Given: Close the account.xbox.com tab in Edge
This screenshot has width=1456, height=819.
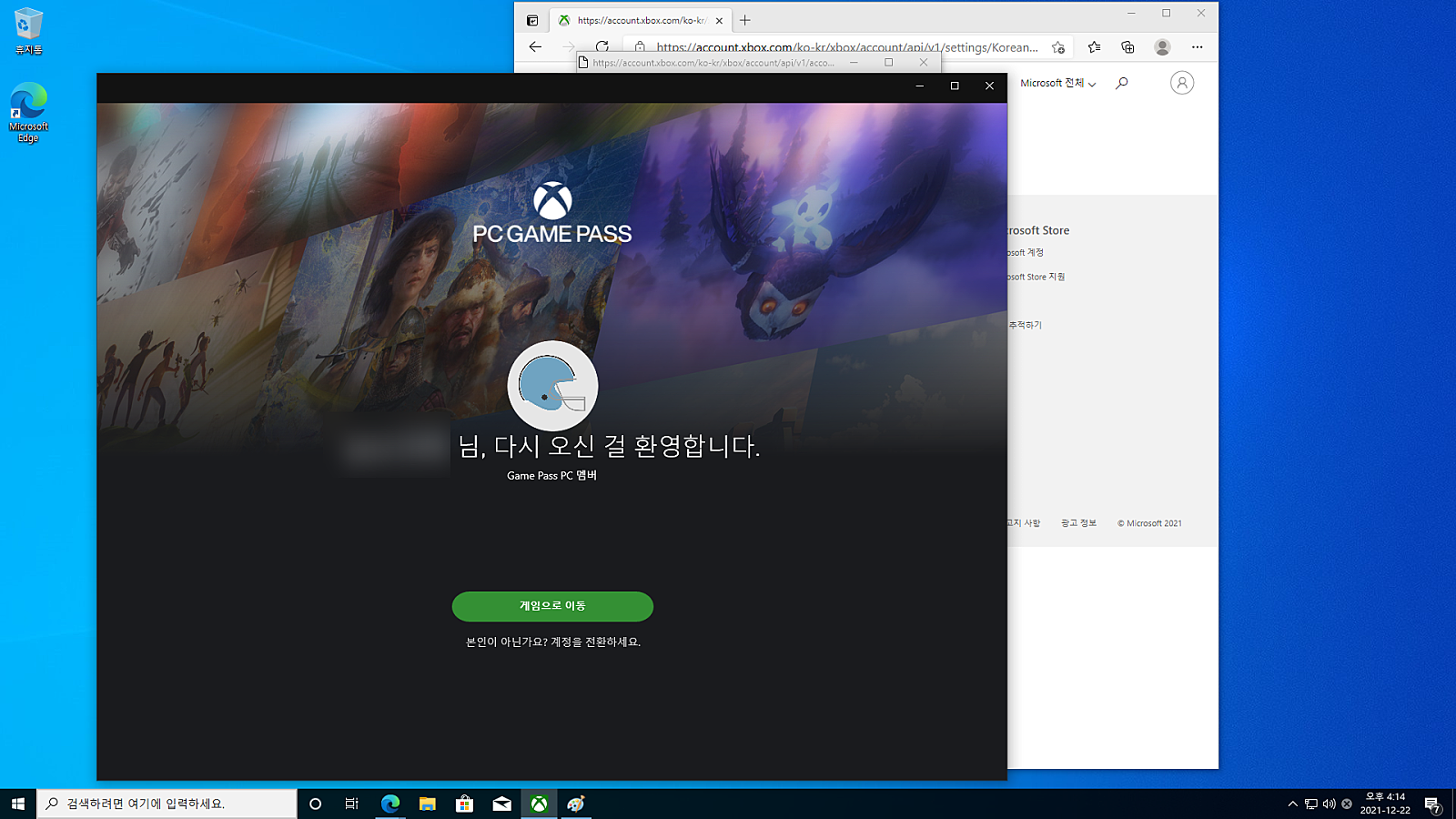Looking at the screenshot, I should (x=719, y=20).
